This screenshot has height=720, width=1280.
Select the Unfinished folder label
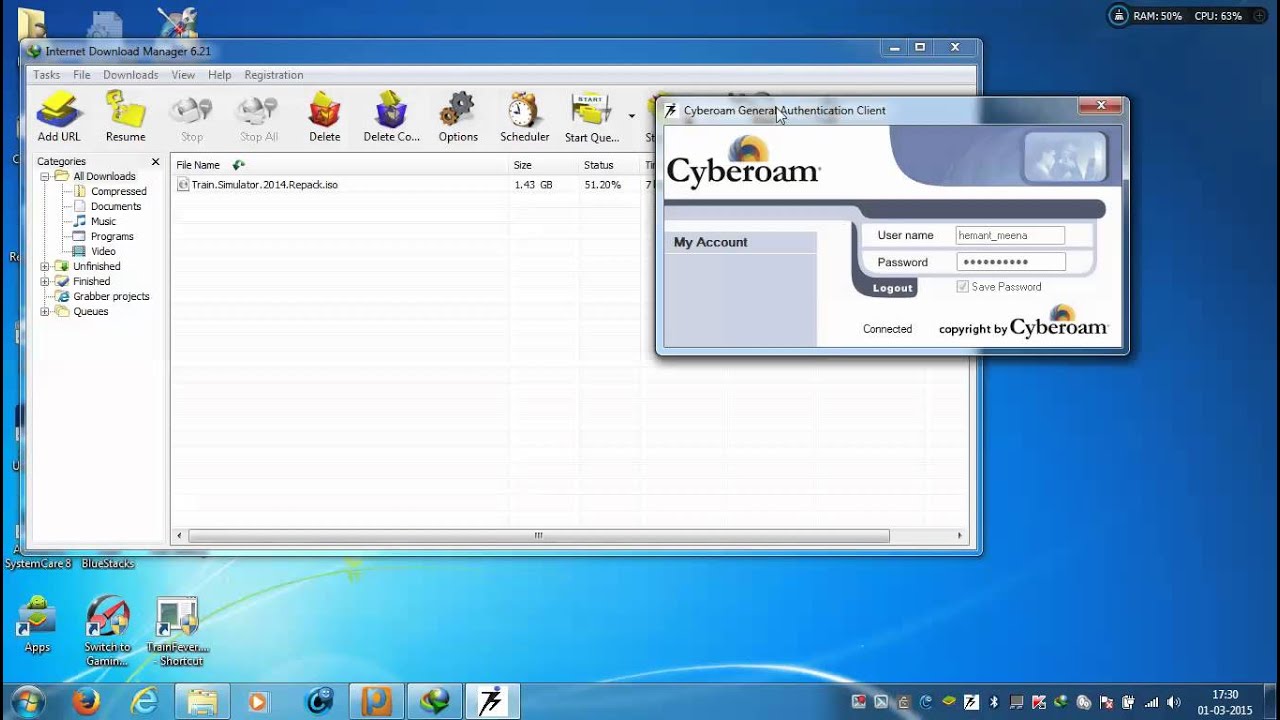96,266
